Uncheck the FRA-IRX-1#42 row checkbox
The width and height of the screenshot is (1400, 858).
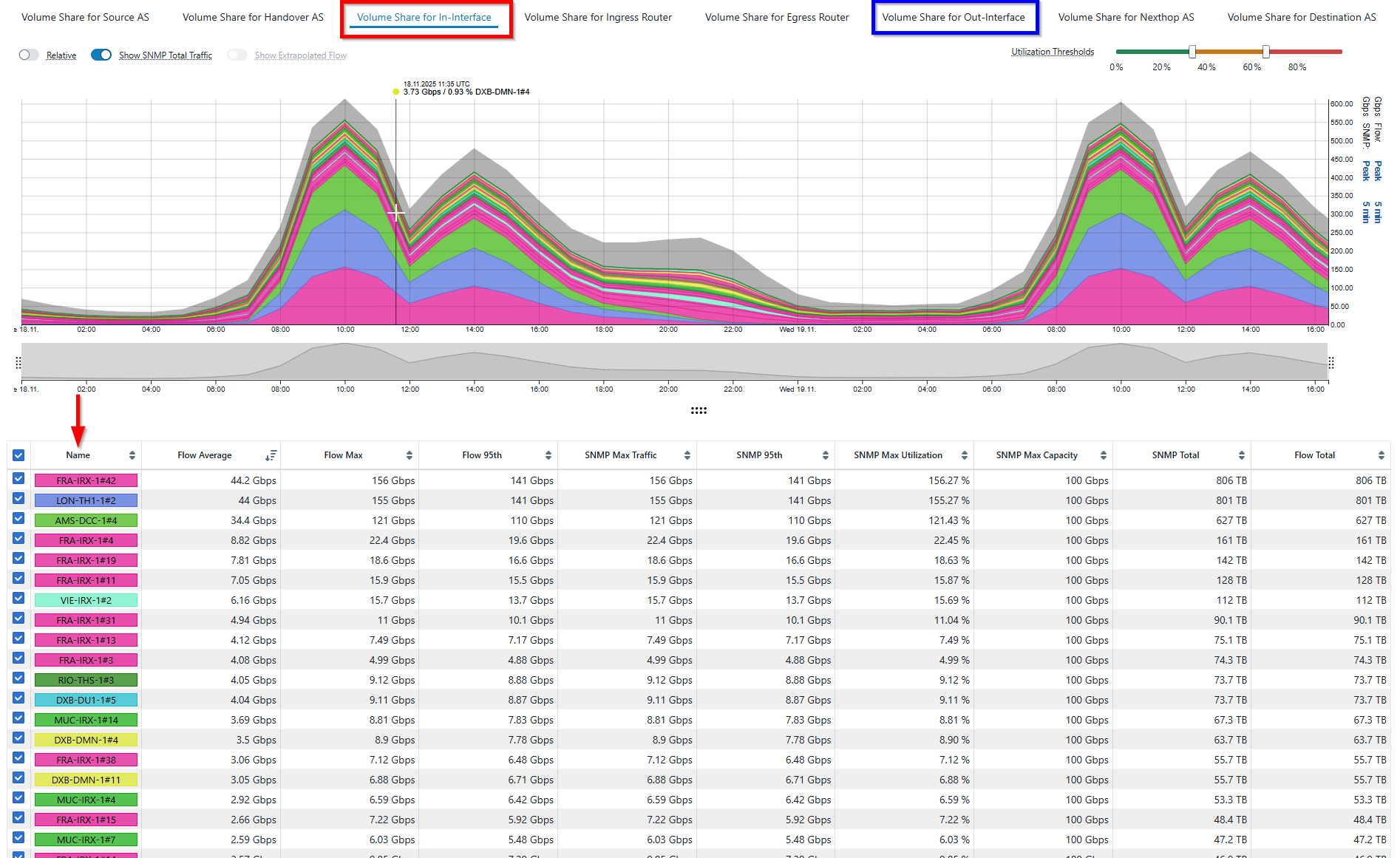pyautogui.click(x=18, y=479)
